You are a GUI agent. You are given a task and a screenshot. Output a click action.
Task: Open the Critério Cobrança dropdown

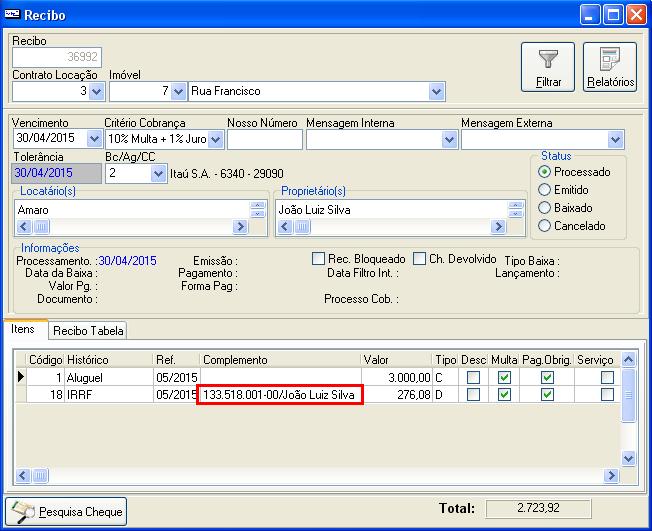(x=215, y=140)
